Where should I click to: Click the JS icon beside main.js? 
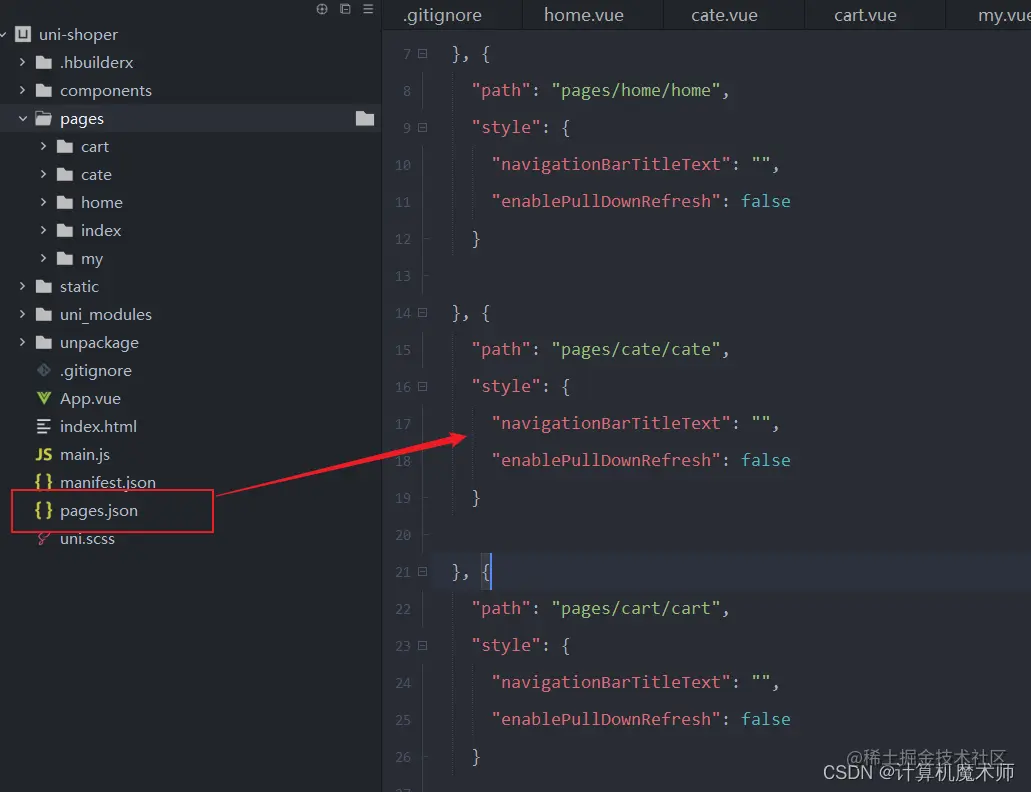tap(44, 454)
